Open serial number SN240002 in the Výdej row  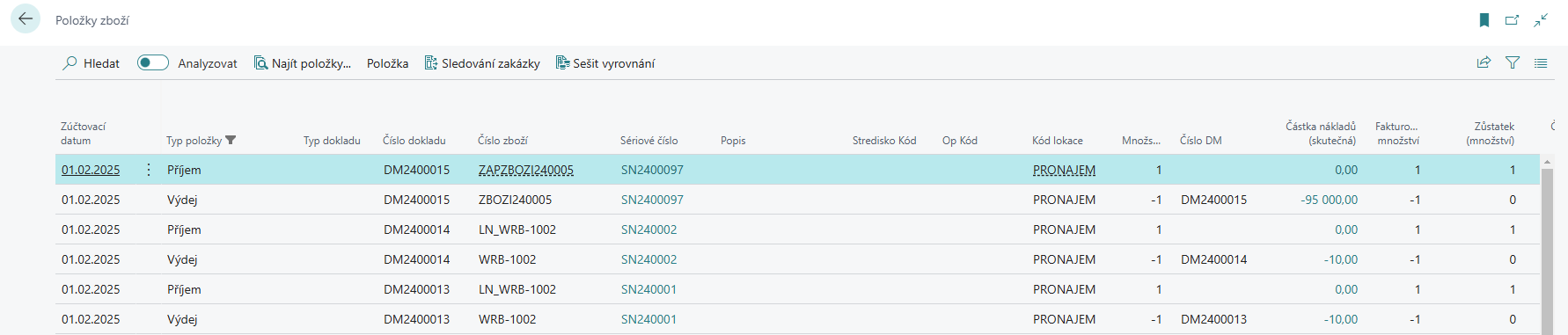649,259
